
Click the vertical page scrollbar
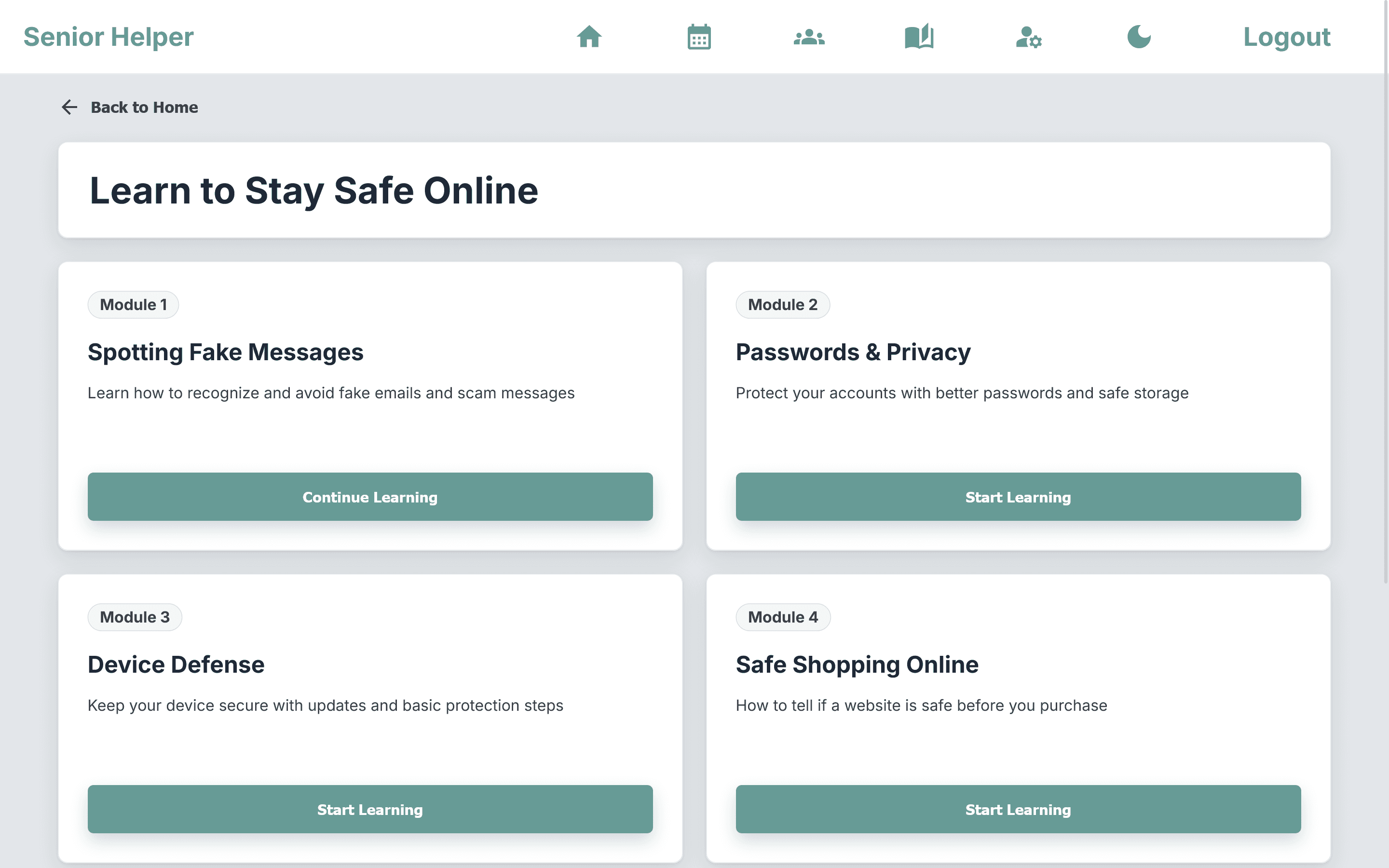pyautogui.click(x=1386, y=293)
